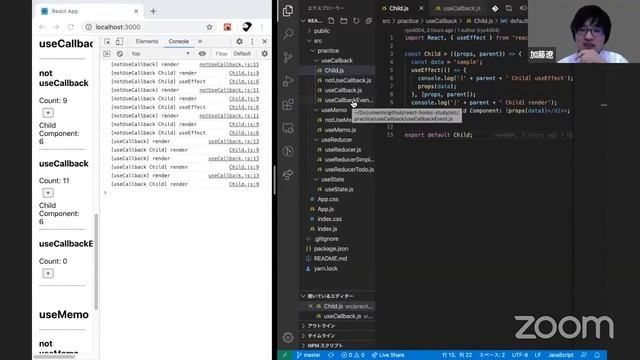
Task: Click the Collapse Folders icon in Explorer
Action: click(x=369, y=20)
